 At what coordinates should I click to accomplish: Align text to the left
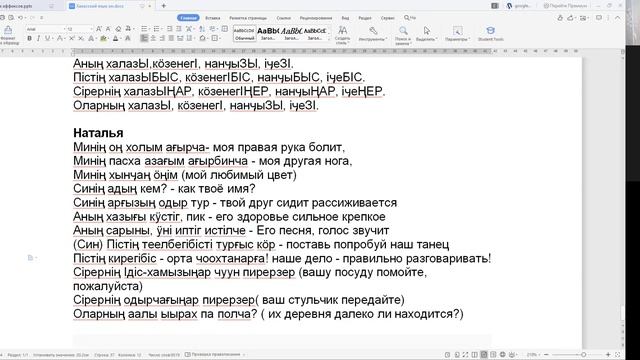(144, 38)
